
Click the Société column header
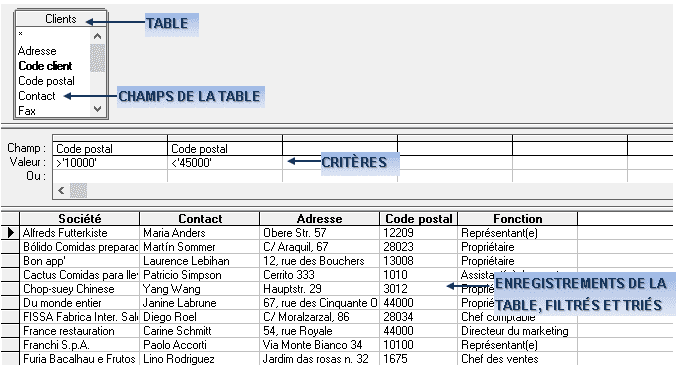coord(80,219)
